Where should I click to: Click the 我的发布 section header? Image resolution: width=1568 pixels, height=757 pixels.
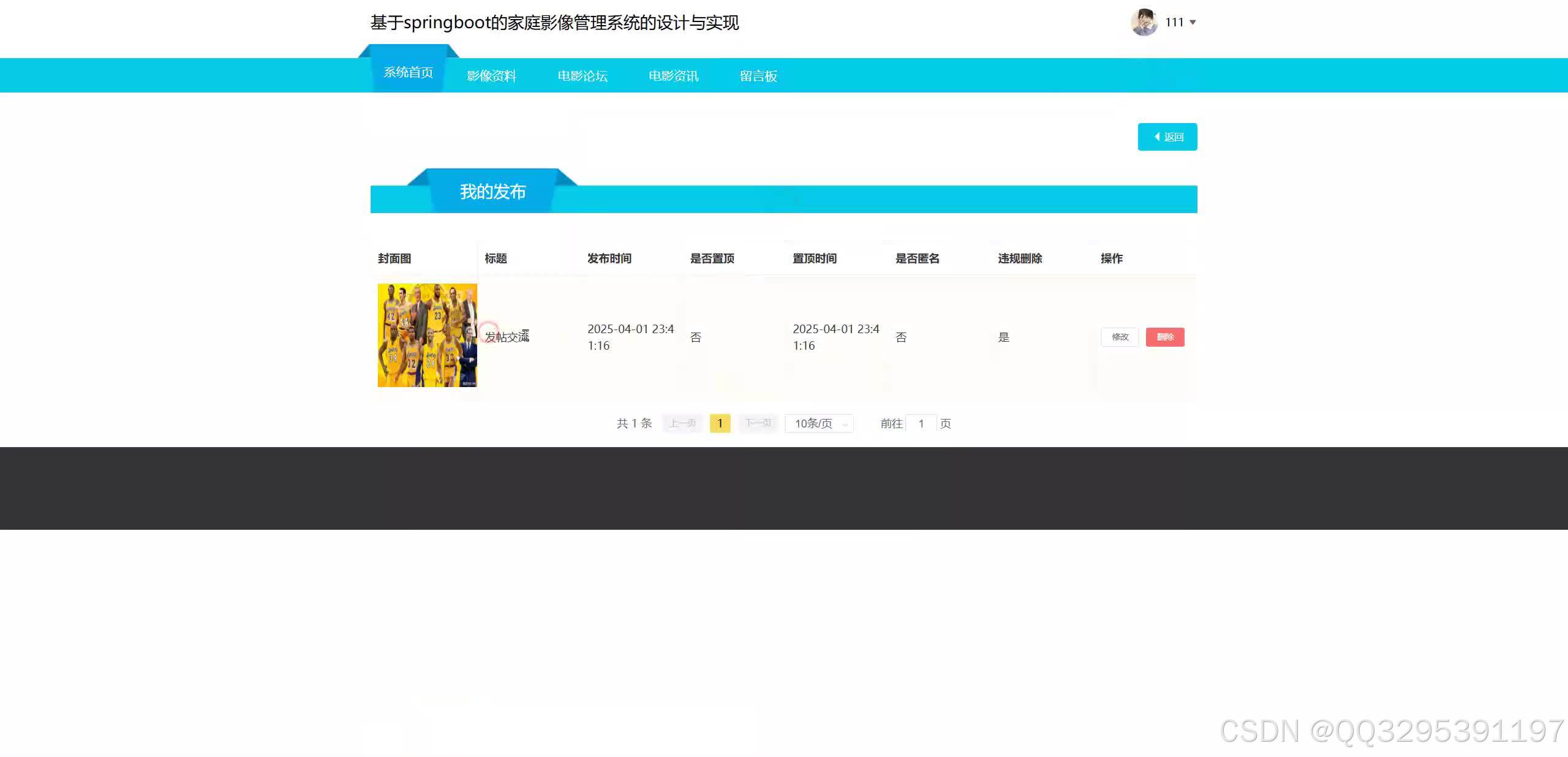coord(492,192)
